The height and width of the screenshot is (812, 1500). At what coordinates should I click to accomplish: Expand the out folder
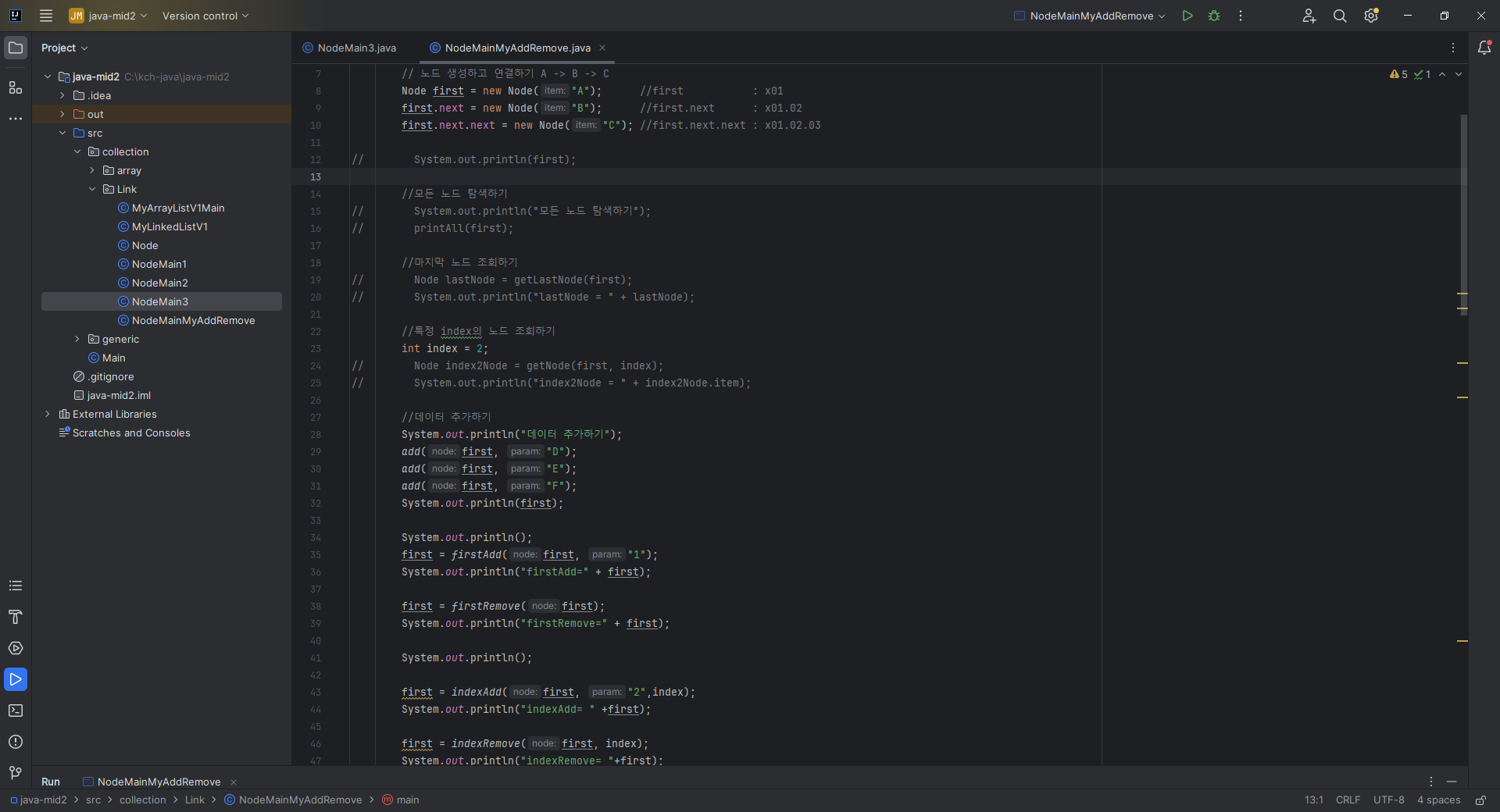coord(62,114)
